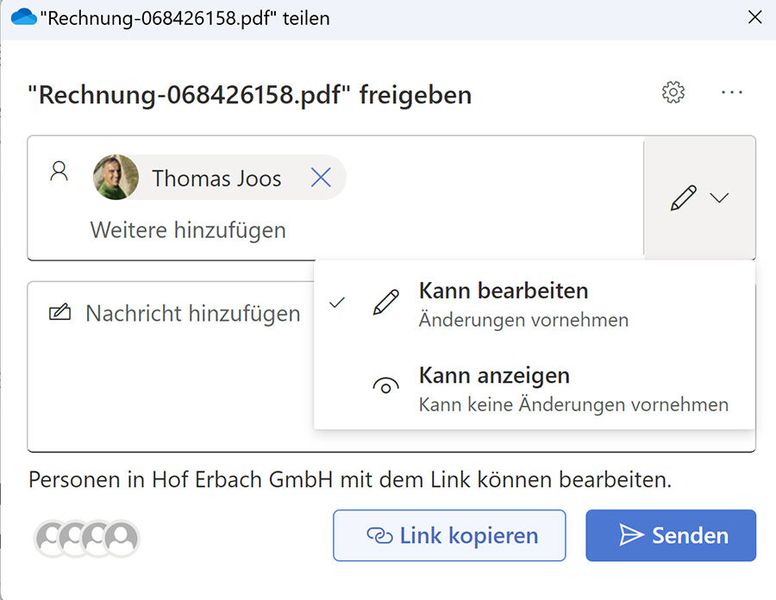Click the checkmark next to 'Kann bearbeiten'

coord(337,302)
